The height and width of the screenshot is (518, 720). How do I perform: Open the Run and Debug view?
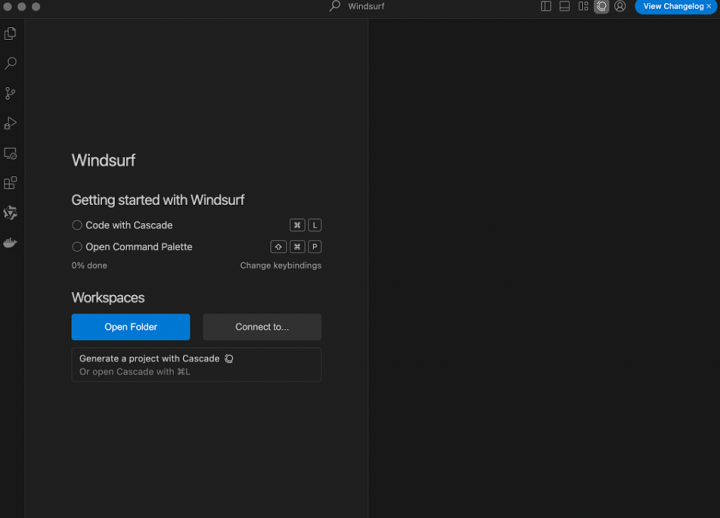pos(10,124)
